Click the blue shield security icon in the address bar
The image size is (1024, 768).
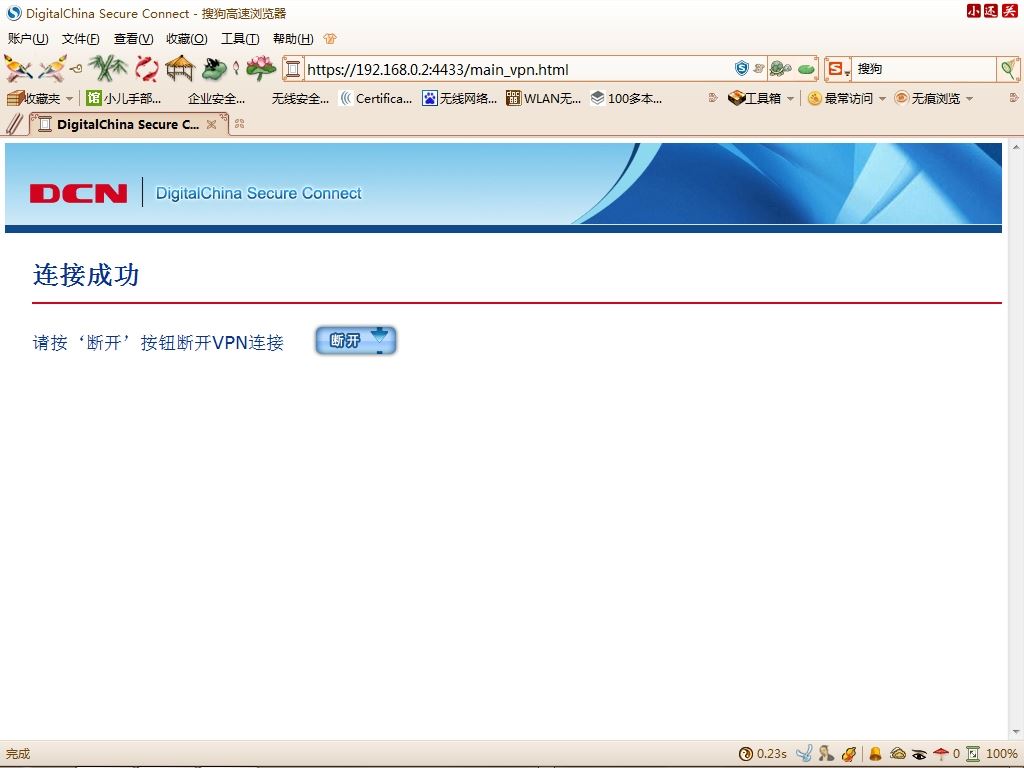pyautogui.click(x=741, y=68)
